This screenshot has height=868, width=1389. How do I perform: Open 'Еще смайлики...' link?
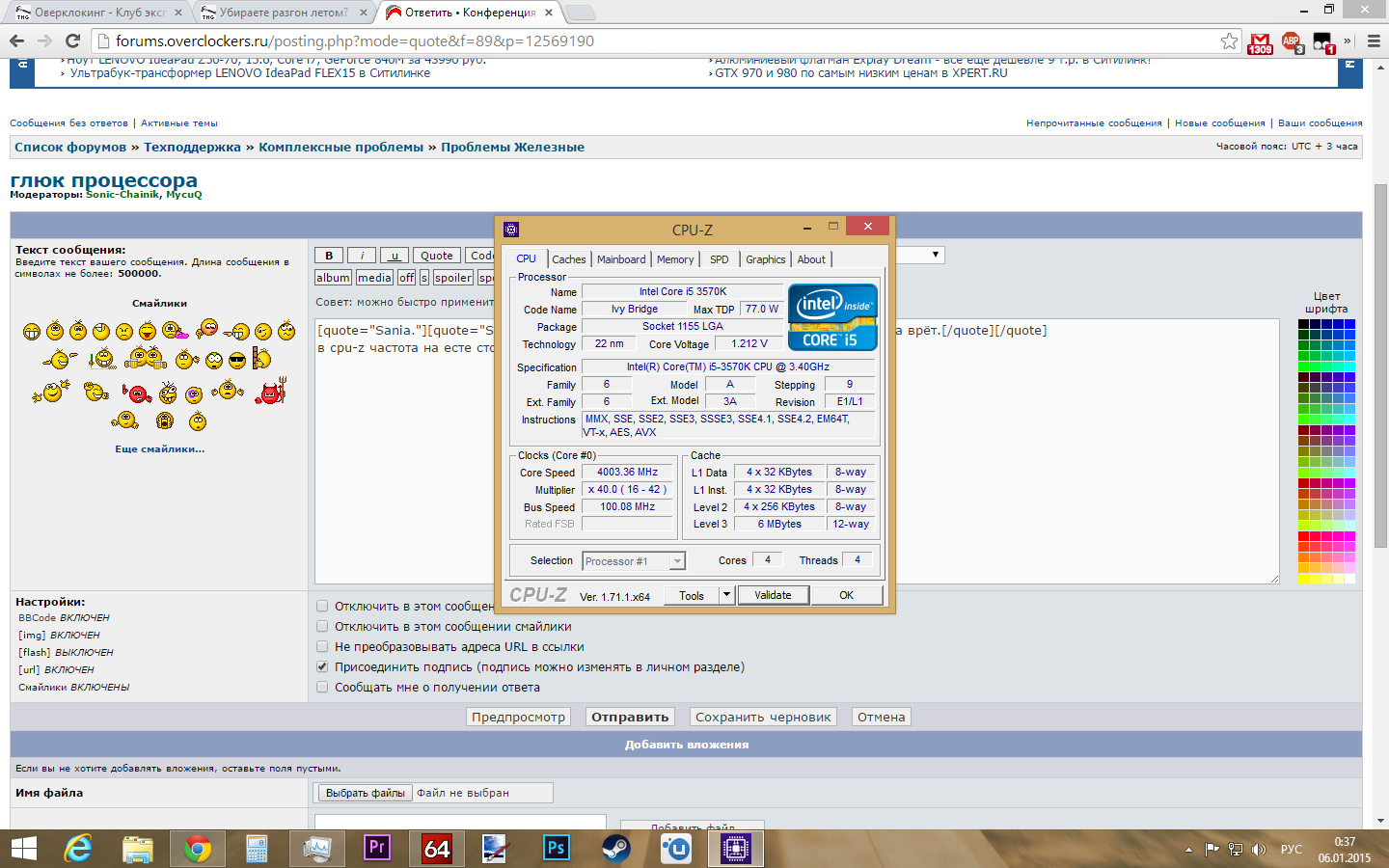[160, 448]
